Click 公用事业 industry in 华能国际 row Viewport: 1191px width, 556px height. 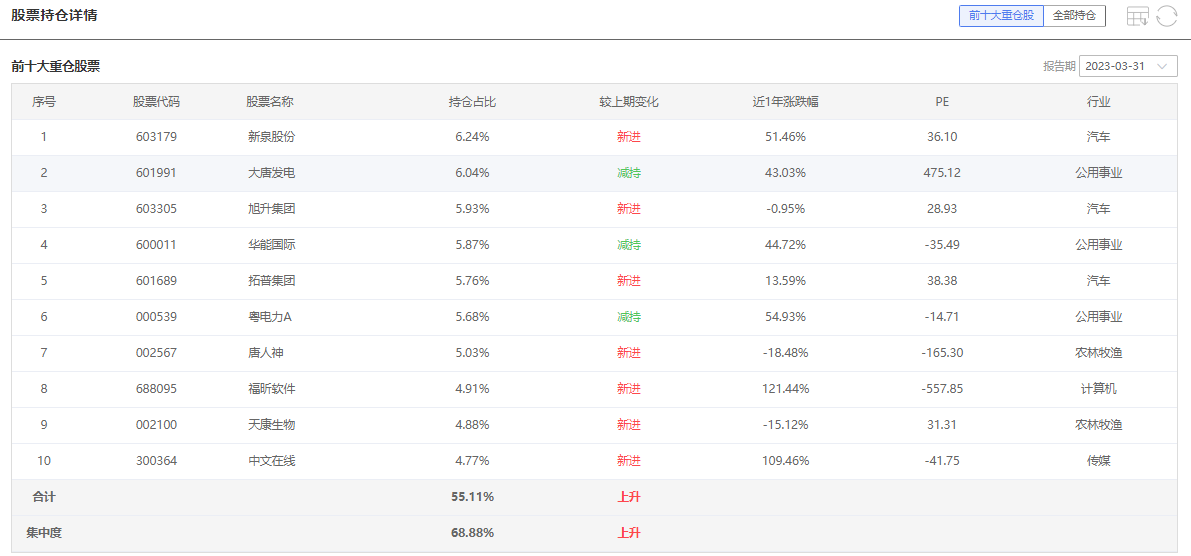[x=1098, y=245]
